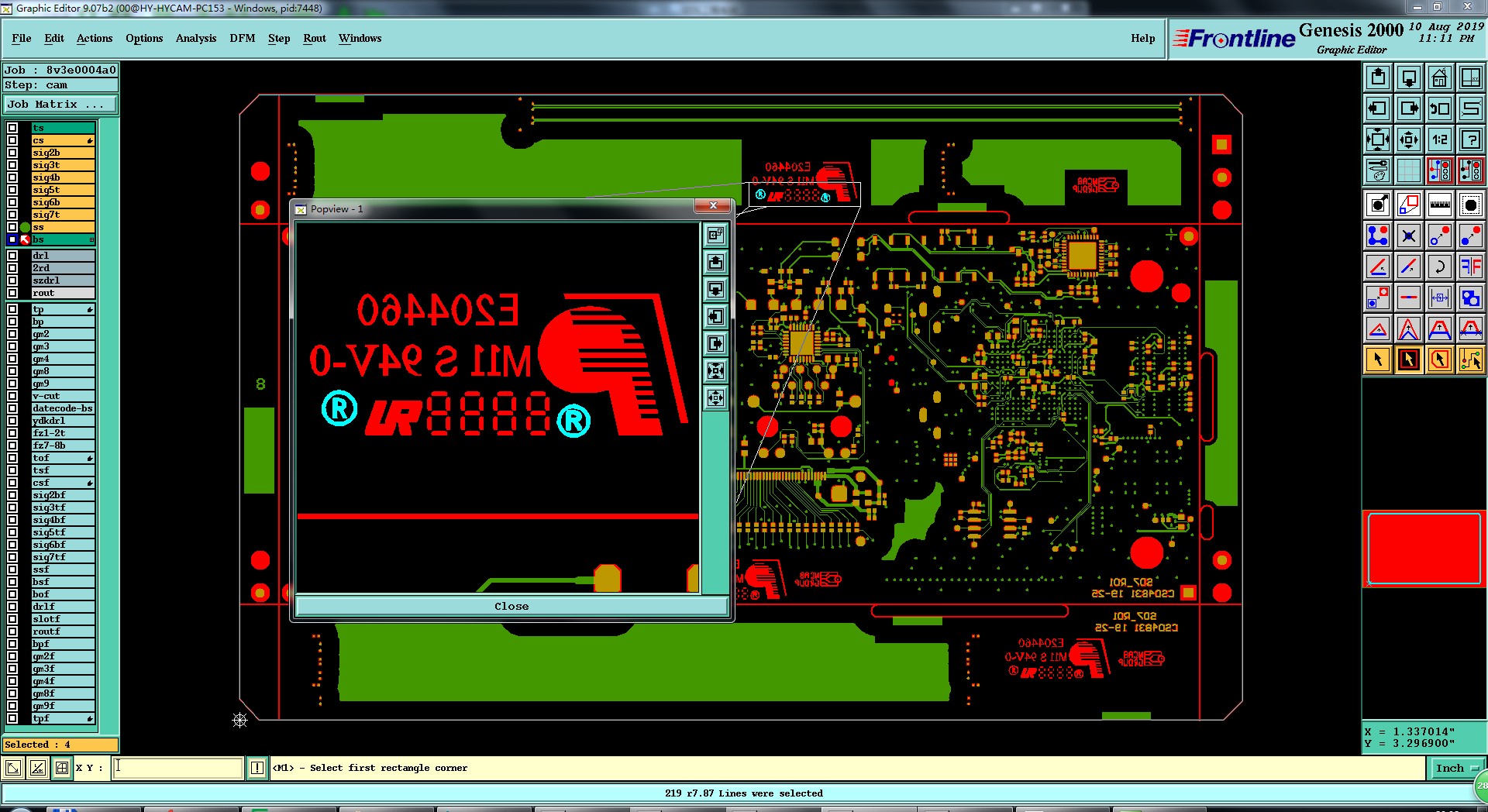Click the blue connected points add-line icon
This screenshot has height=812, width=1488.
pos(1378,236)
